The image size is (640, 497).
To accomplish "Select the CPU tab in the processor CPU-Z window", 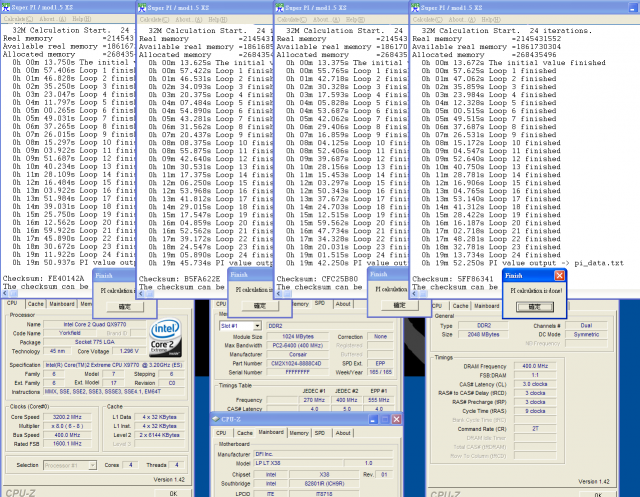I will [12, 303].
